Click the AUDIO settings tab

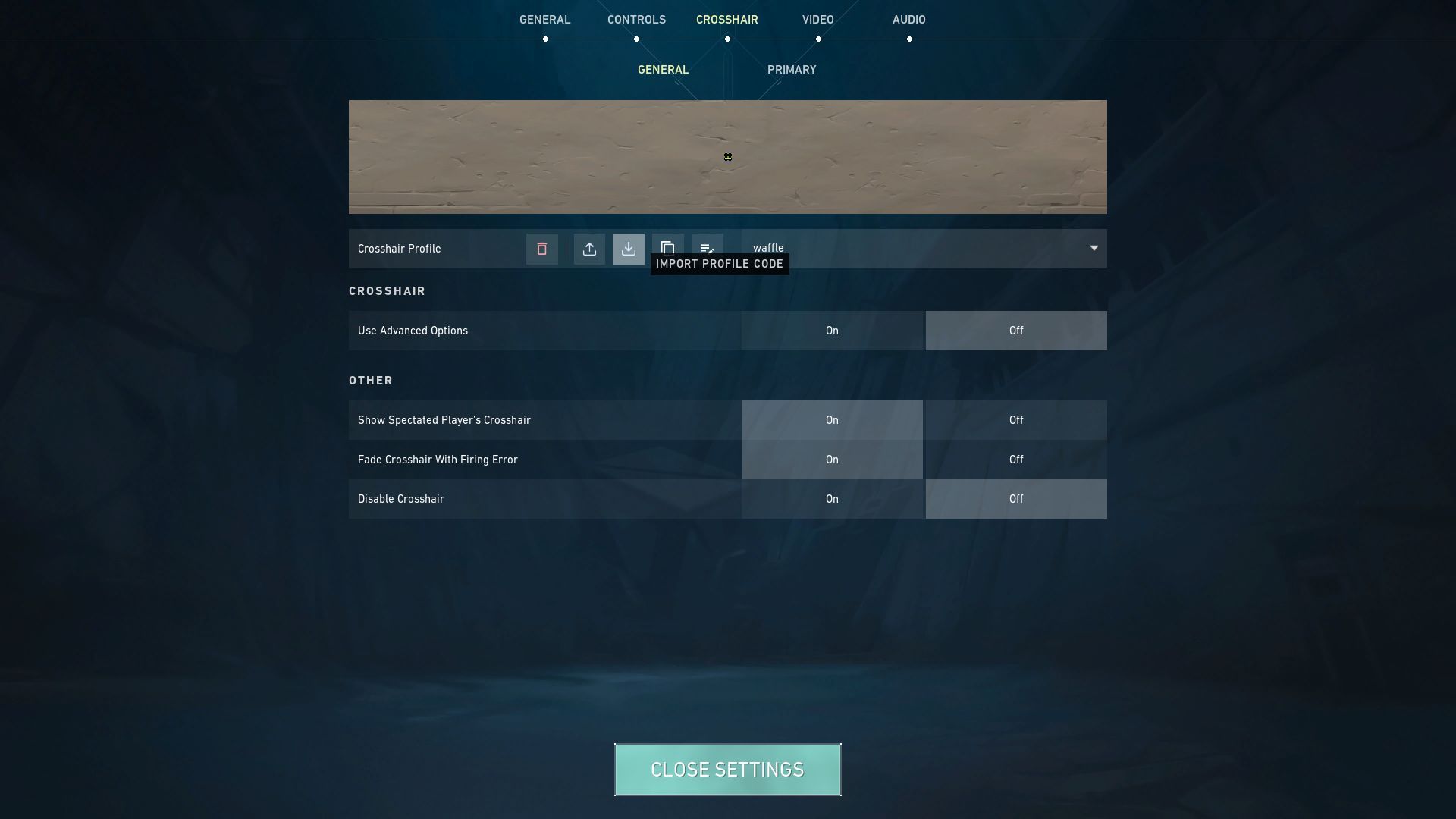pos(907,20)
